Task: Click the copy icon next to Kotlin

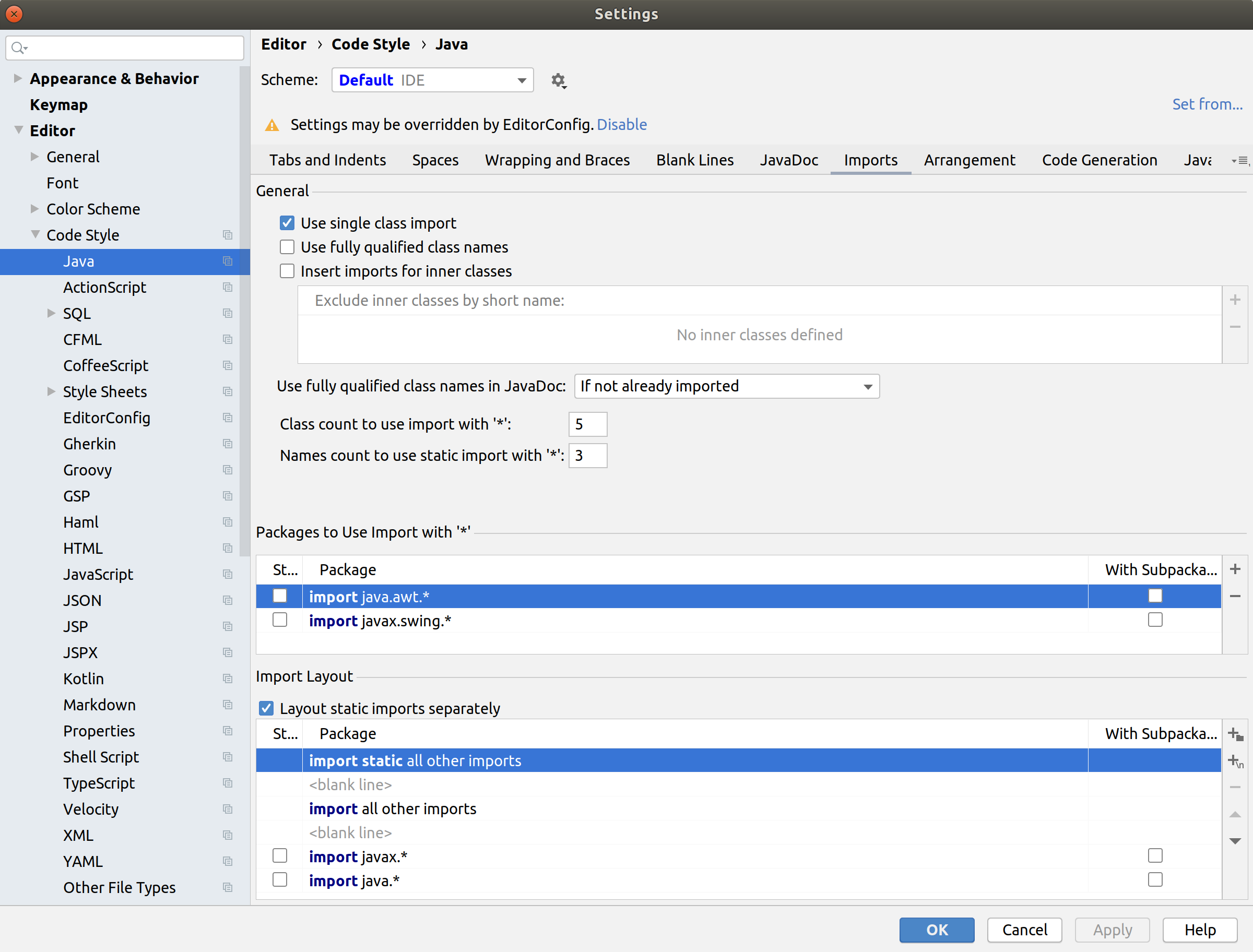Action: pyautogui.click(x=228, y=679)
